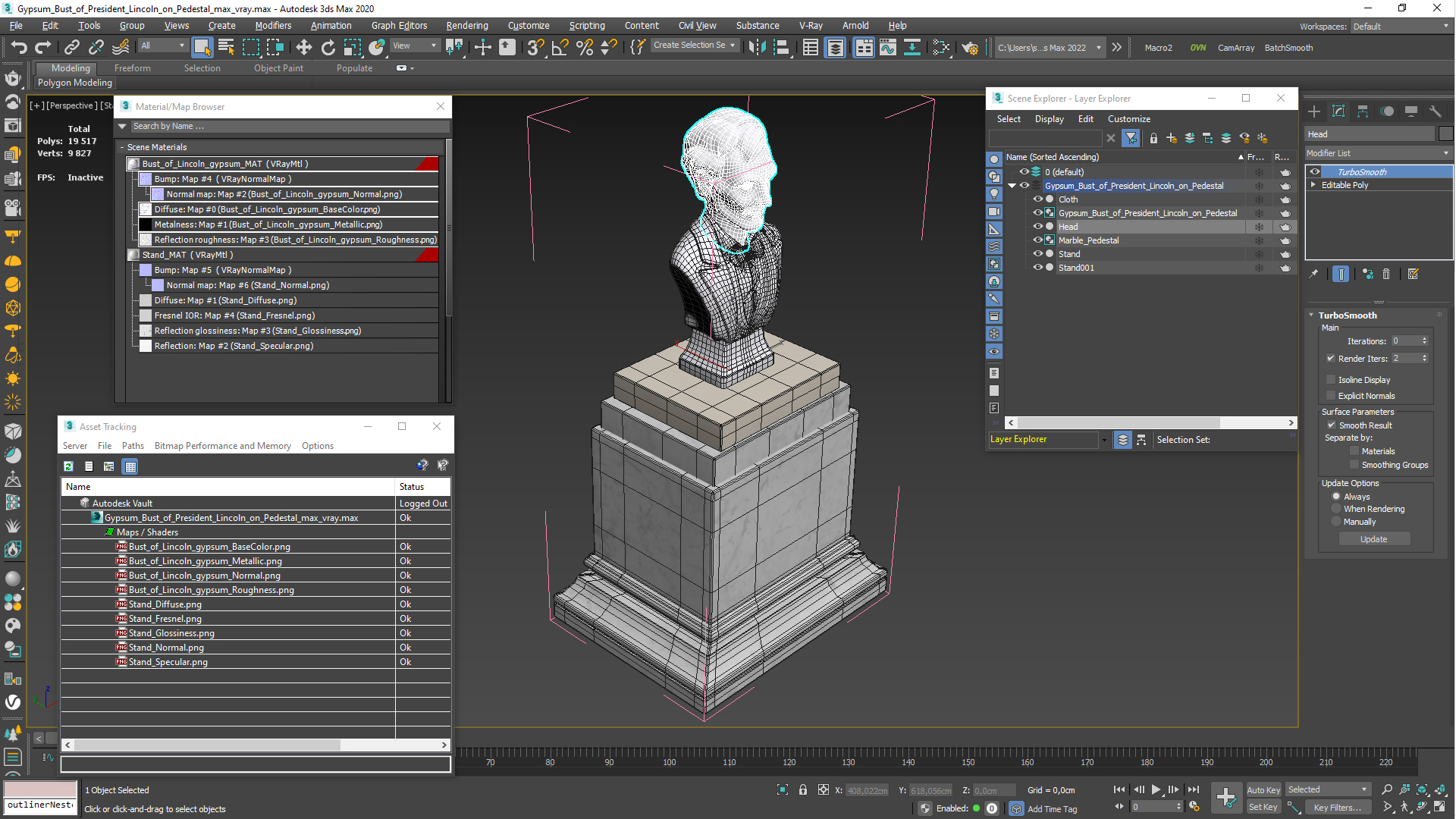Open the Create tab in command panel
1456x819 pixels.
pos(1314,111)
